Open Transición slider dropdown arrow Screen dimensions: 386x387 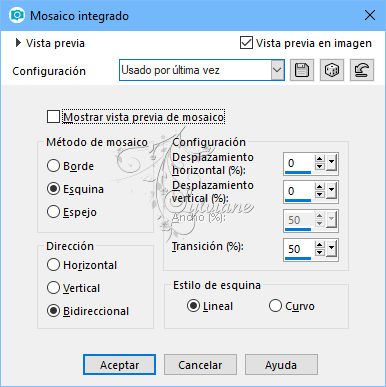click(332, 249)
